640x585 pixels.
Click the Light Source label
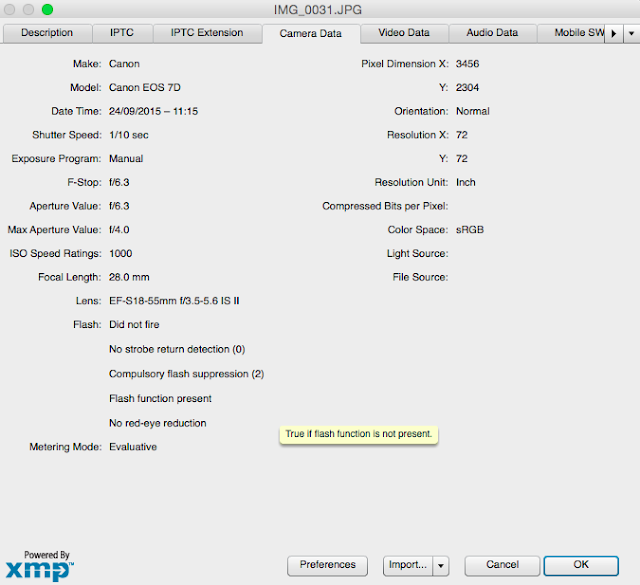[x=418, y=254]
